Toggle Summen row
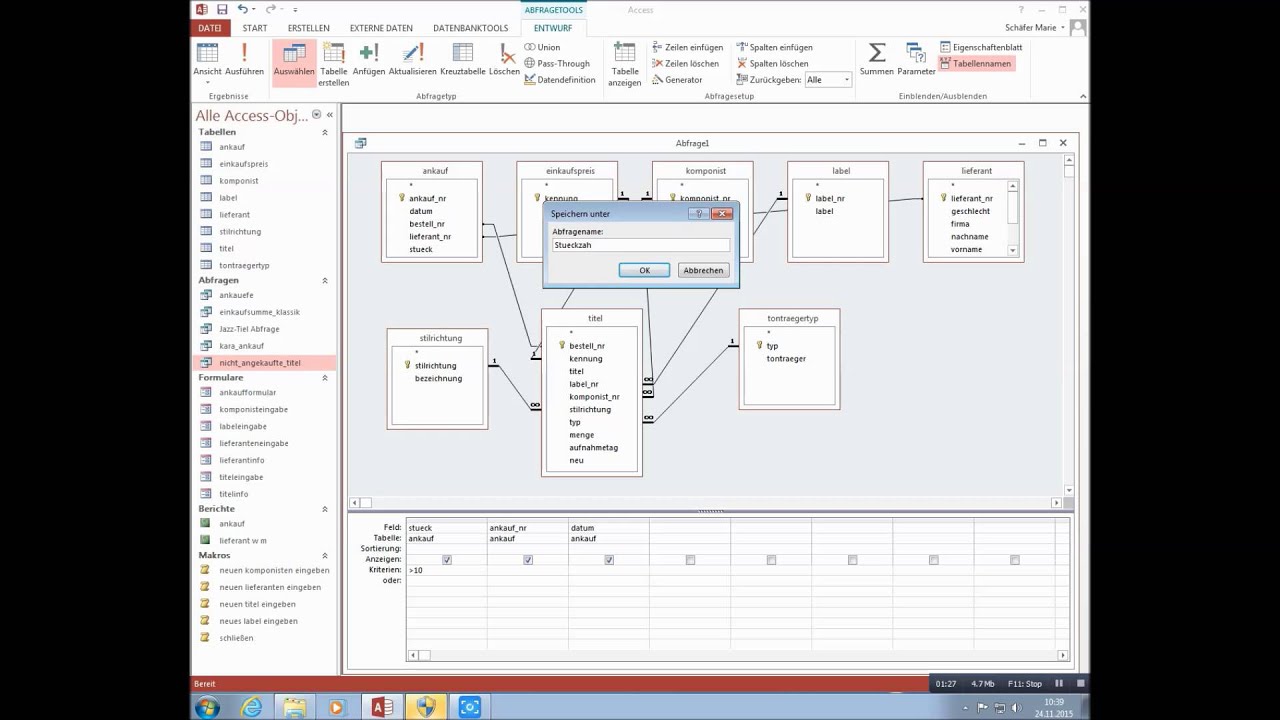This screenshot has height=720, width=1280. pos(877,59)
